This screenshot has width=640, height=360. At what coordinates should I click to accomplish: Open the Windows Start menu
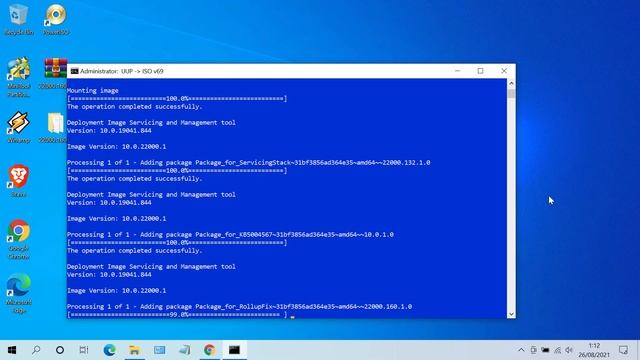(x=12, y=350)
